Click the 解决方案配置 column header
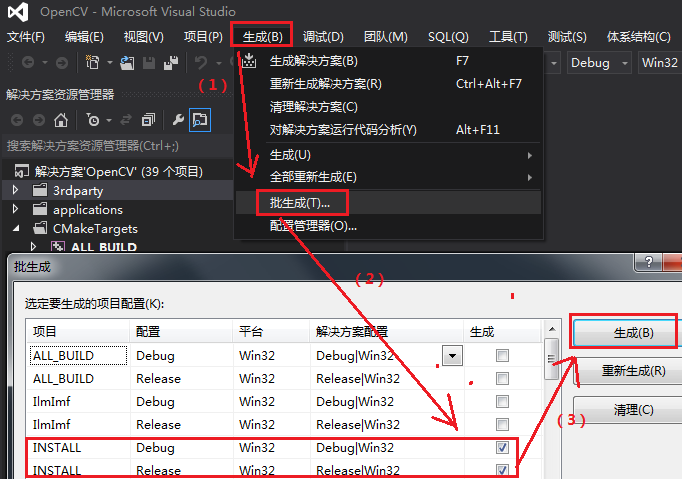This screenshot has height=479, width=682. (386, 332)
